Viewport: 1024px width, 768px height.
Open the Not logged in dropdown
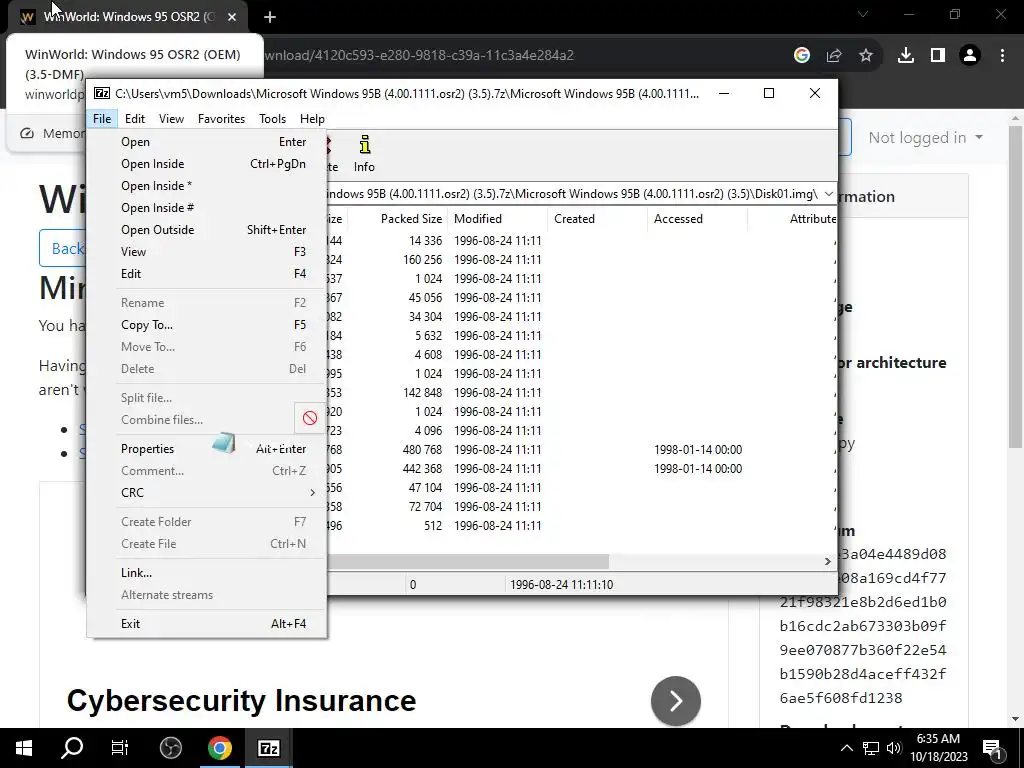(x=925, y=138)
